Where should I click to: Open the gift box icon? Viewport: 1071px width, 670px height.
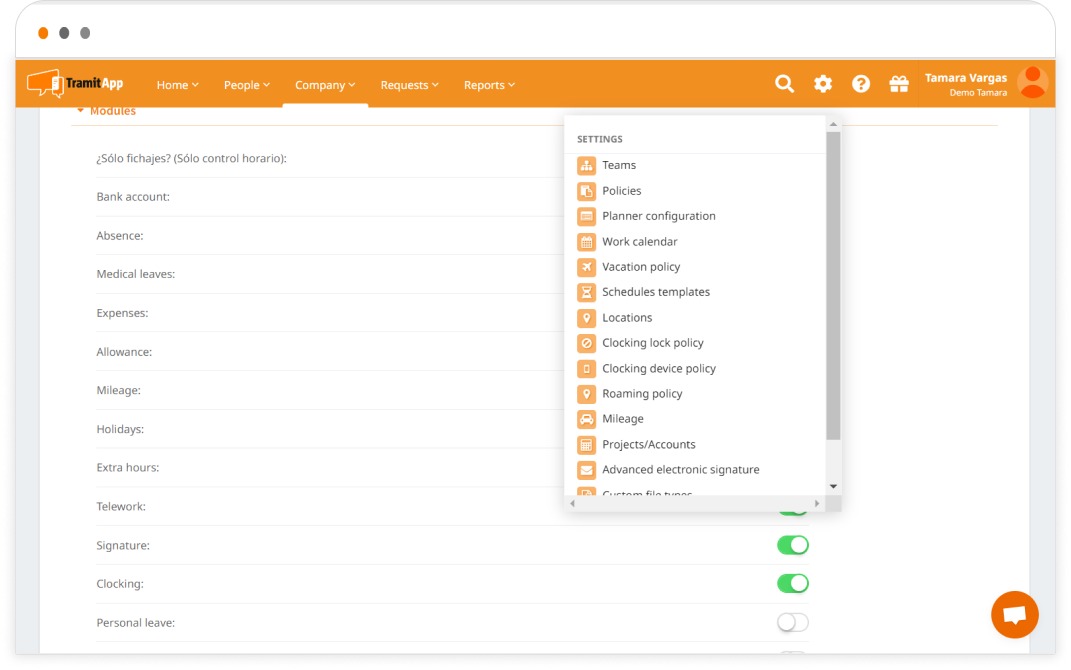click(898, 84)
